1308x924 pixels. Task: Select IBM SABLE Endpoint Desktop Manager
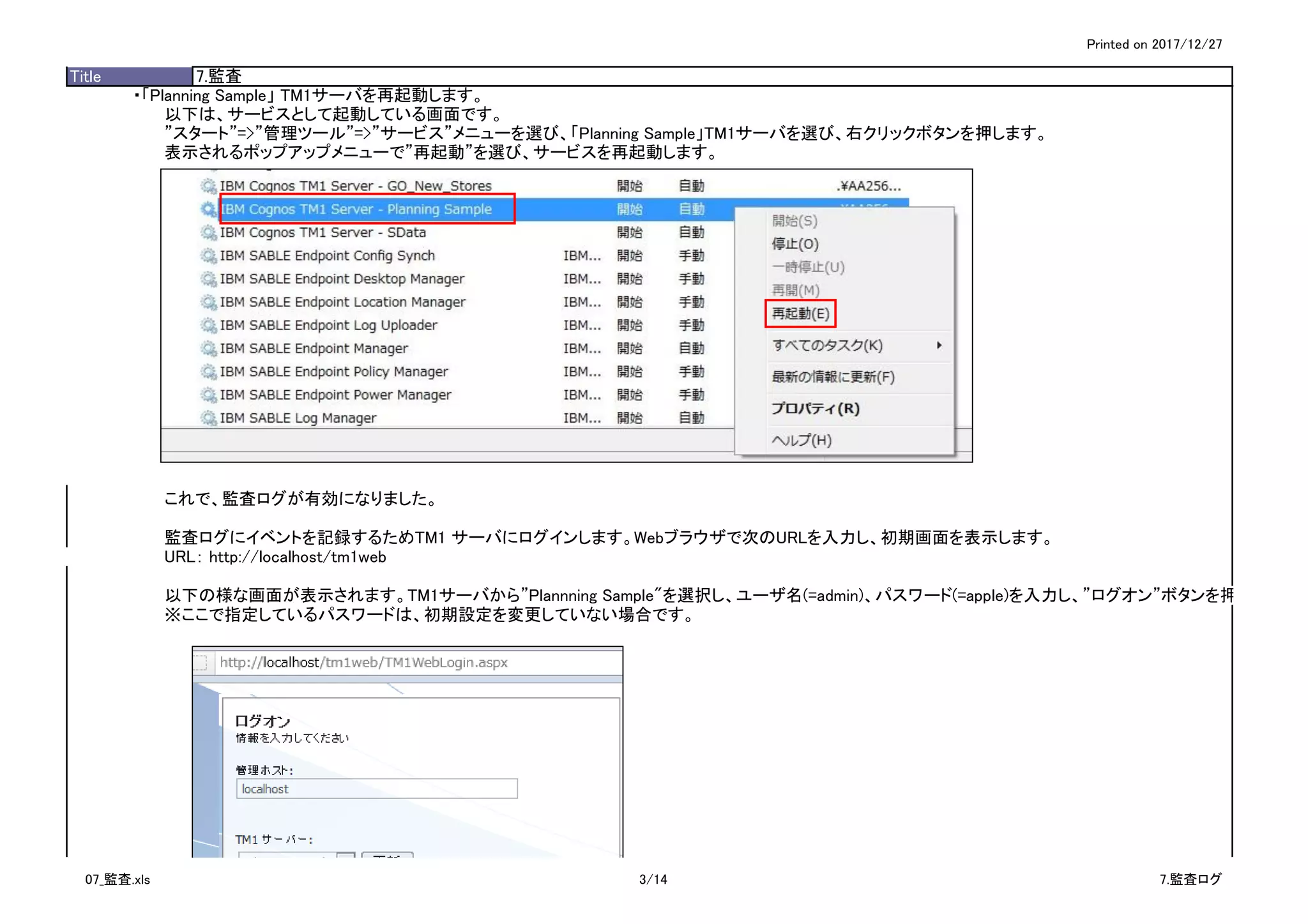pos(342,279)
